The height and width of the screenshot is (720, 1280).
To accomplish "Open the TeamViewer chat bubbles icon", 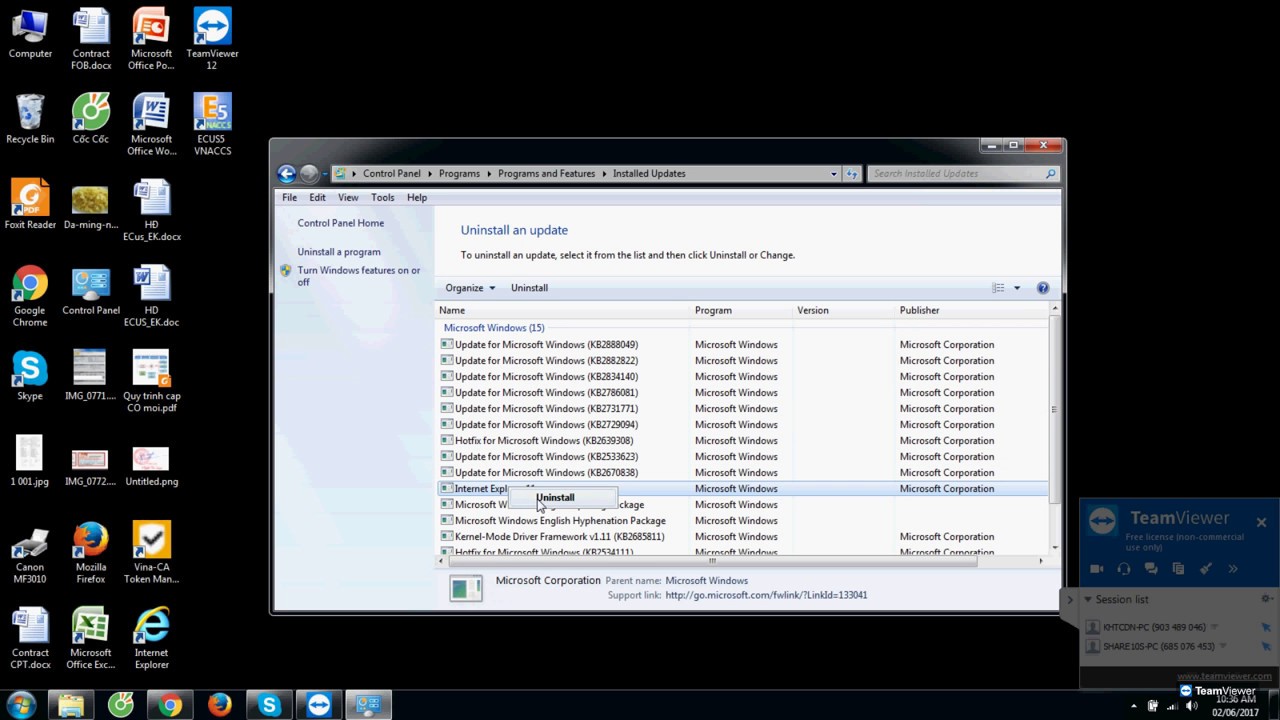I will [x=1151, y=568].
